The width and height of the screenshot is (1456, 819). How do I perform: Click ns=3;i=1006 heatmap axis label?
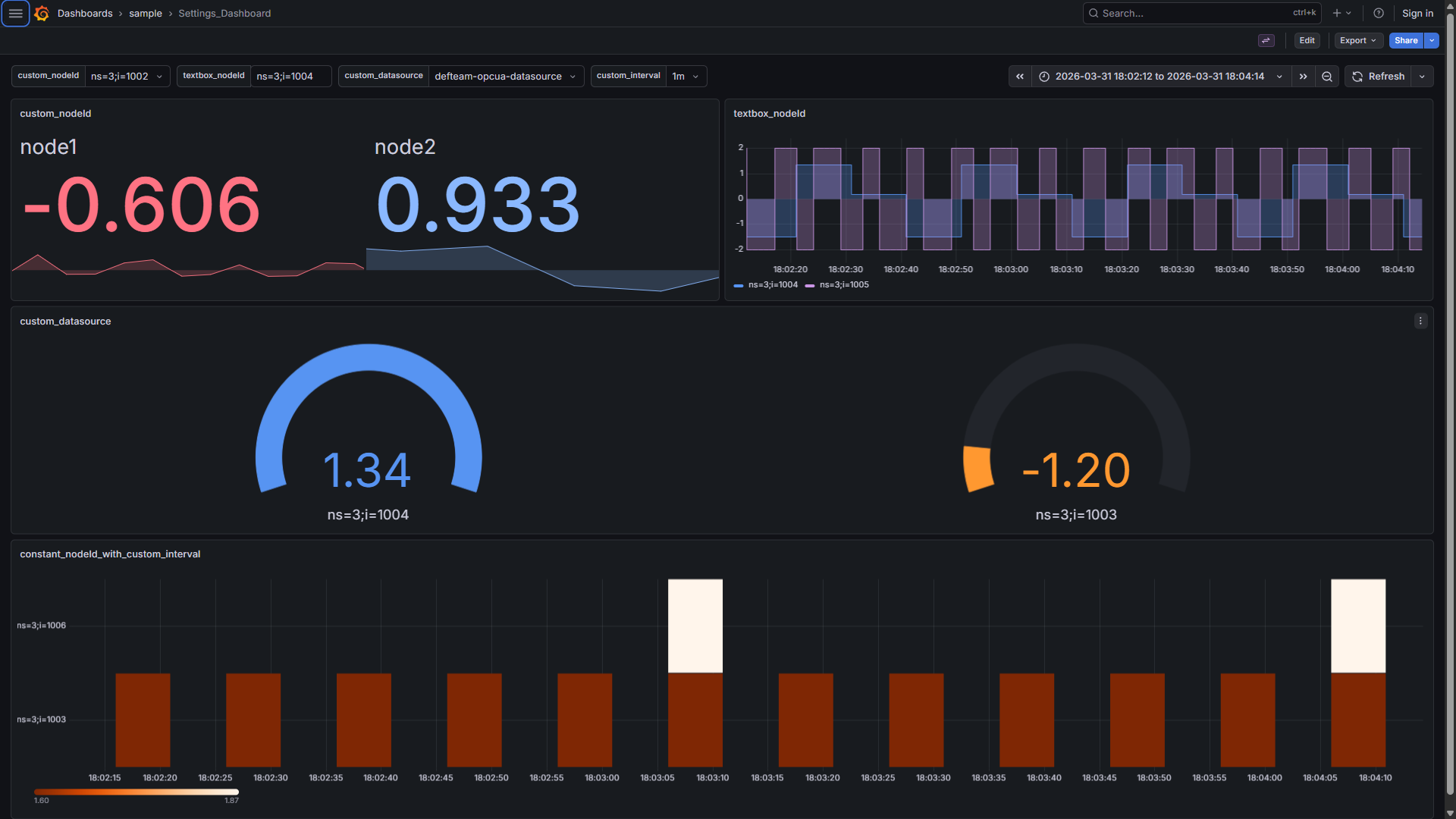point(42,626)
